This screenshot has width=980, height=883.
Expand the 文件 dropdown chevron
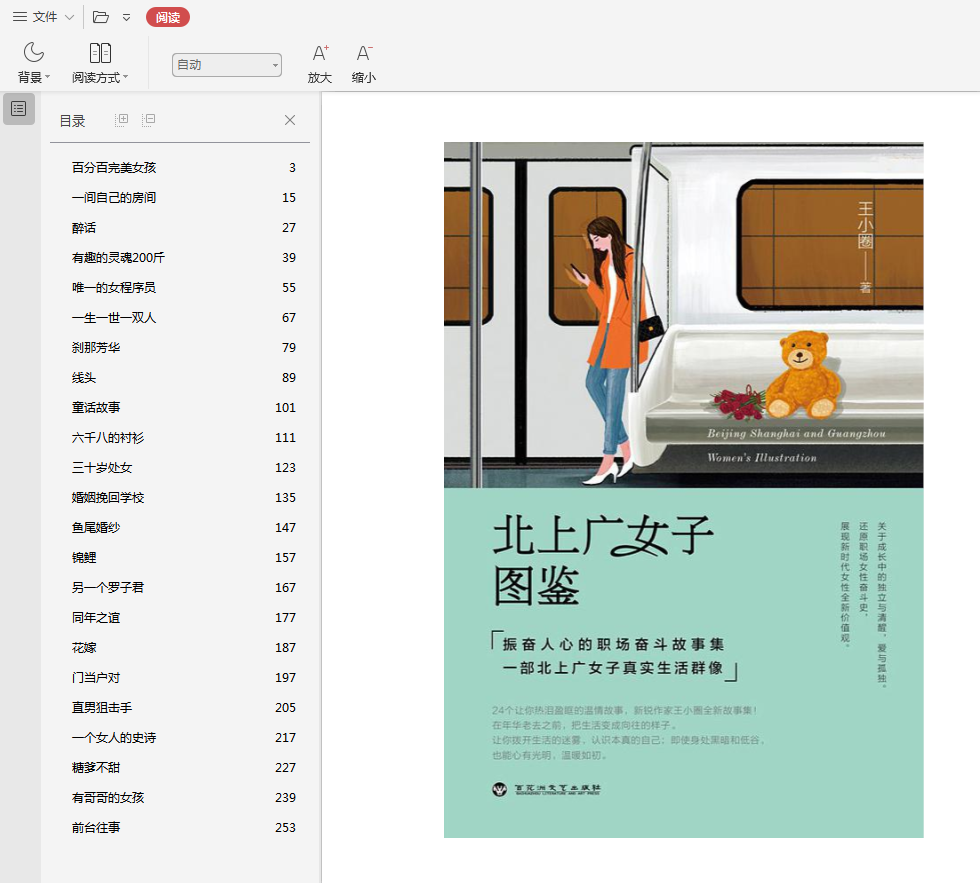[69, 17]
